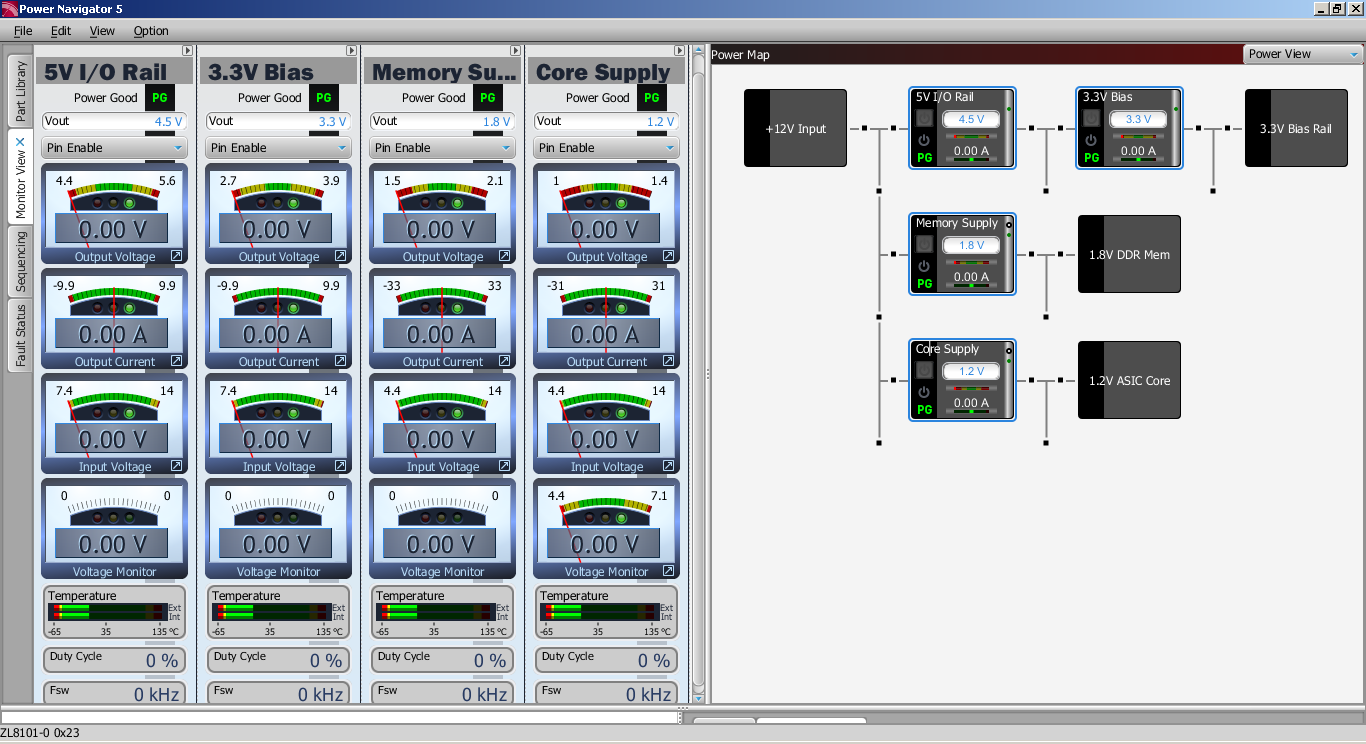The image size is (1366, 744).
Task: Click play arrow icon above 5V I/O Rail column
Action: pyautogui.click(x=187, y=51)
